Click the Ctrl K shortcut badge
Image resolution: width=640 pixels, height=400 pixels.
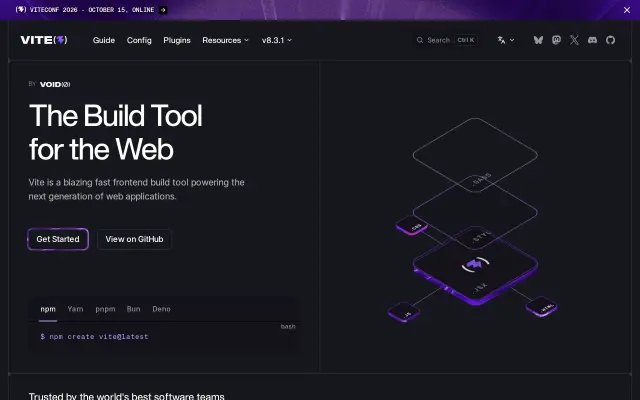(x=466, y=40)
